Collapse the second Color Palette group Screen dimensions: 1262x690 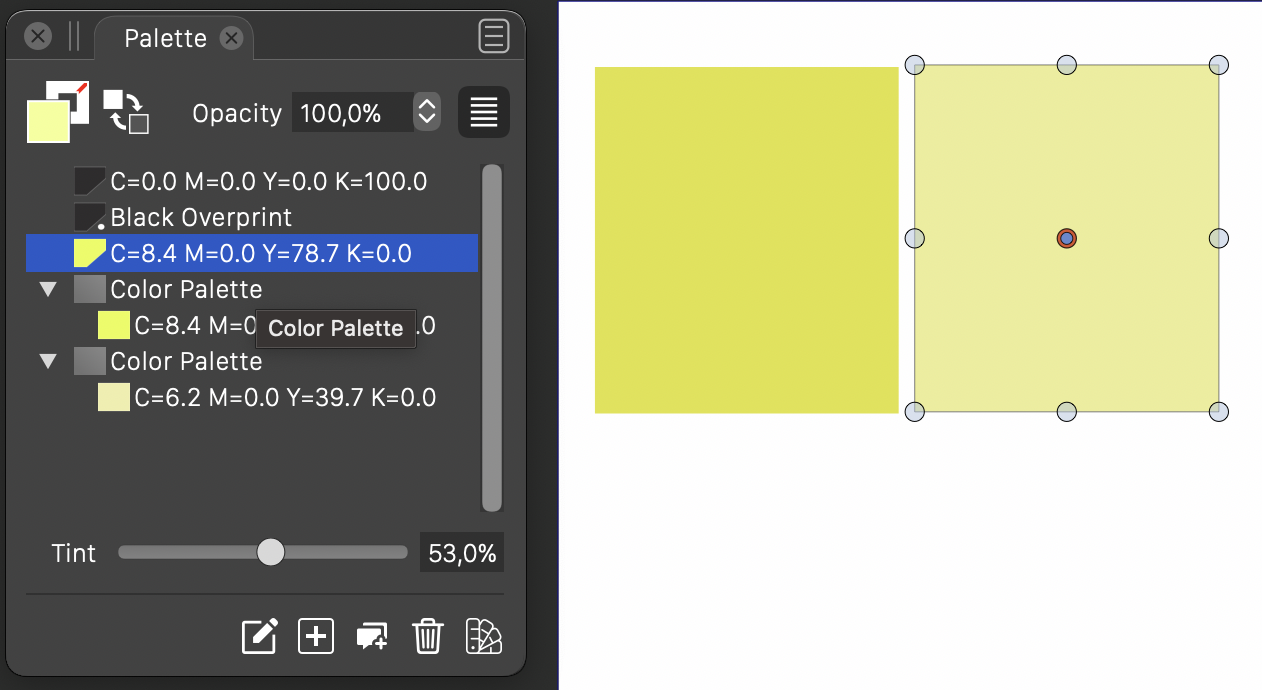pos(48,362)
